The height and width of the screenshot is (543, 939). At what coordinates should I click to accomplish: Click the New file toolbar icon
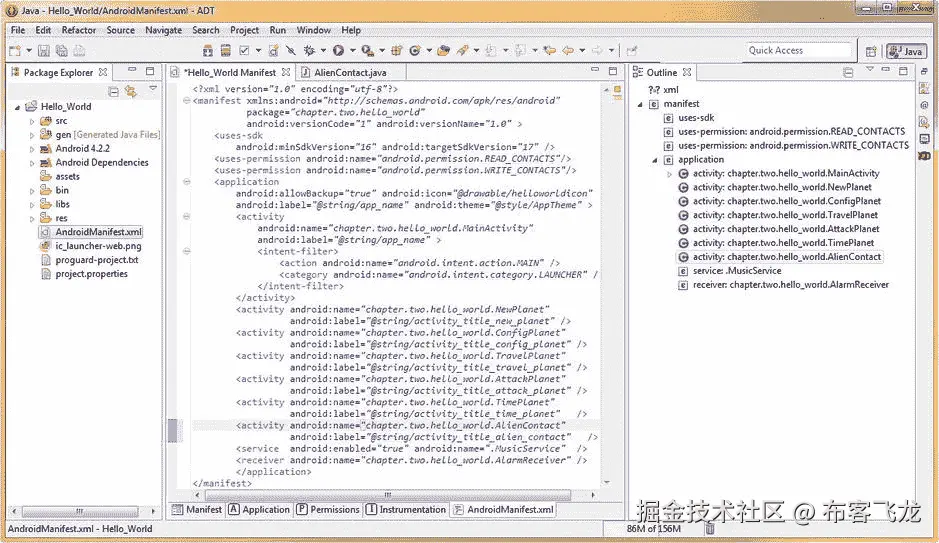click(x=15, y=51)
